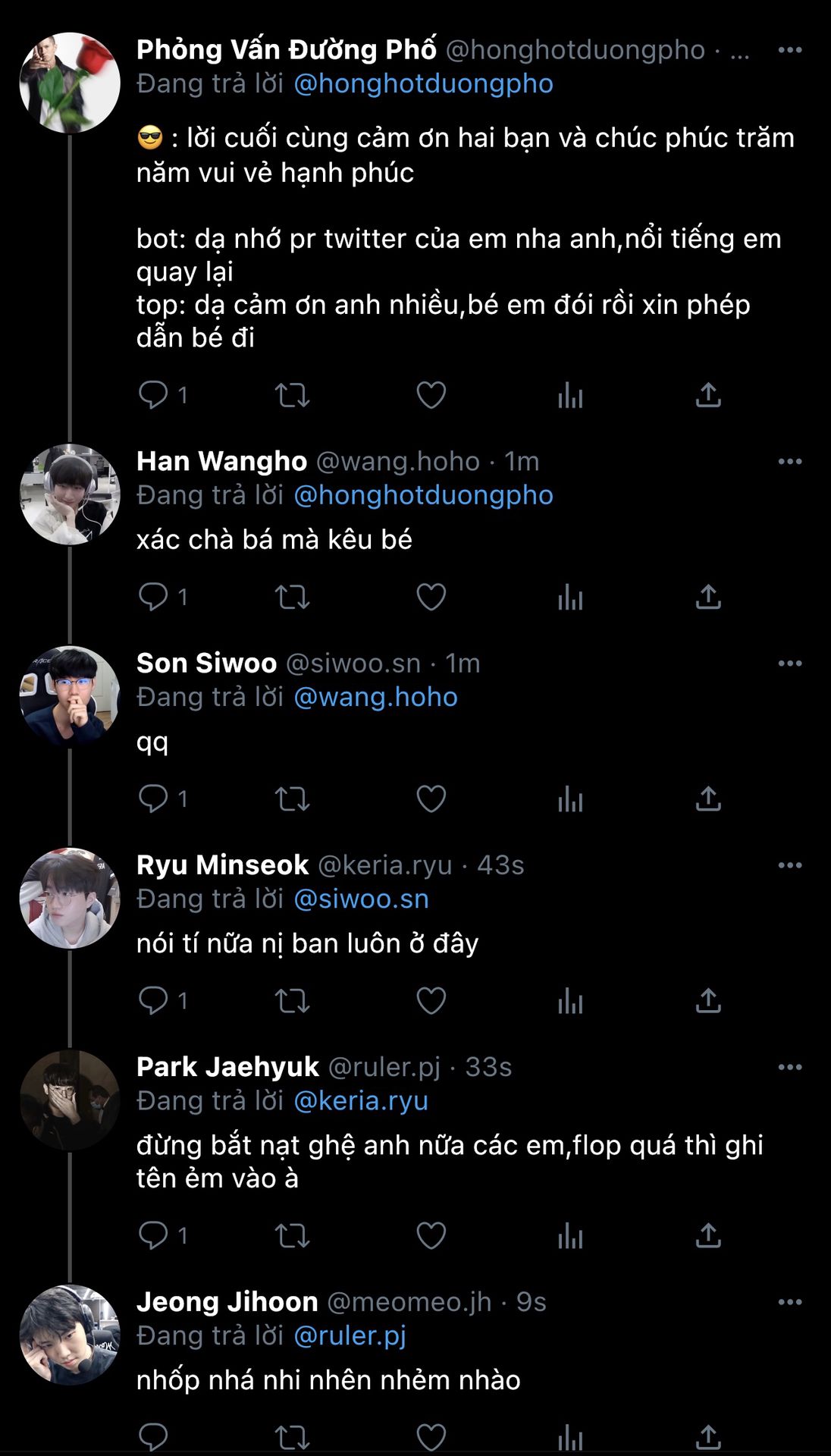The width and height of the screenshot is (831, 1456).
Task: Open Park Jaehyuk's profile name
Action: [x=227, y=1067]
